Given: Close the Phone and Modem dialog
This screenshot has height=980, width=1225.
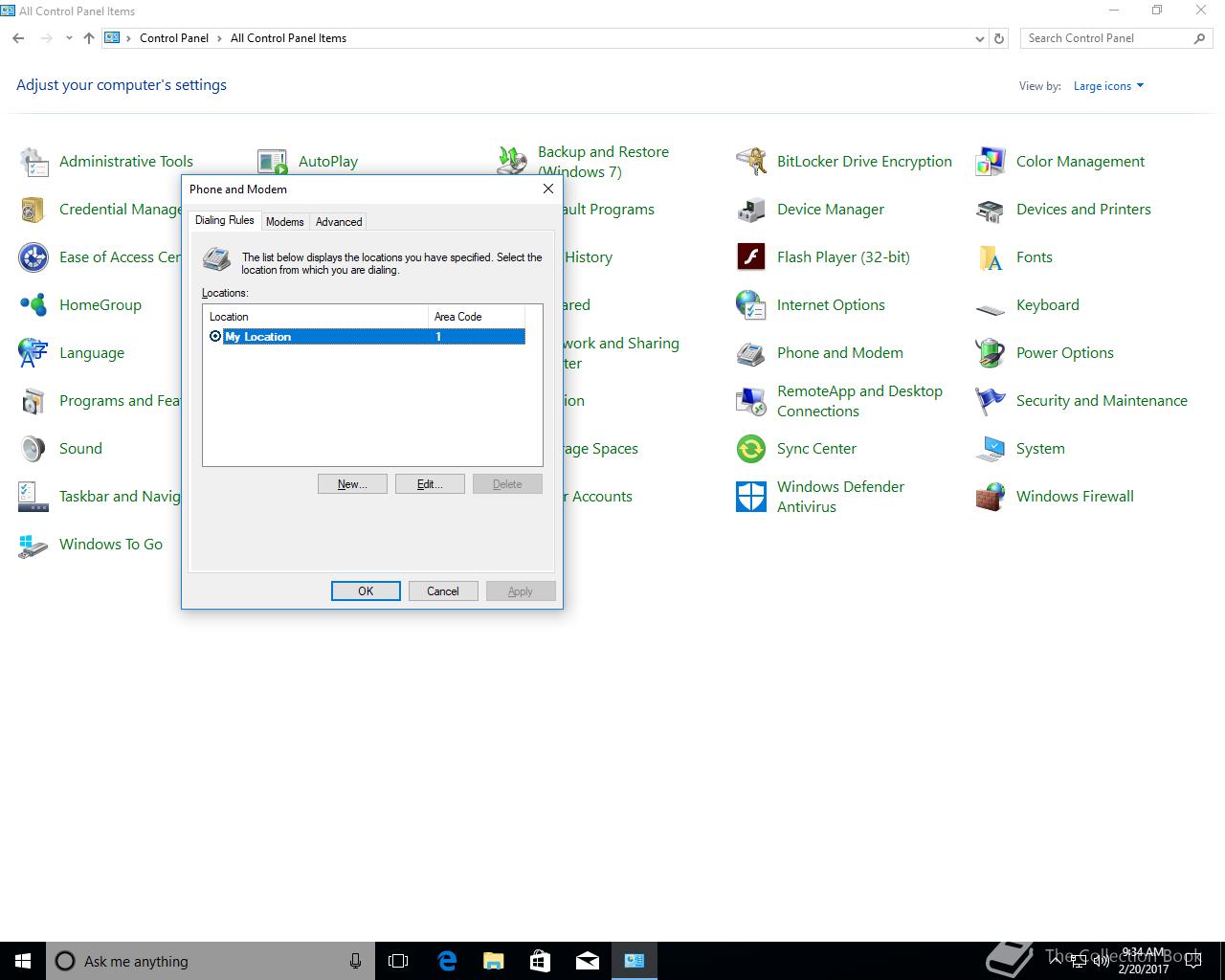Looking at the screenshot, I should (548, 189).
